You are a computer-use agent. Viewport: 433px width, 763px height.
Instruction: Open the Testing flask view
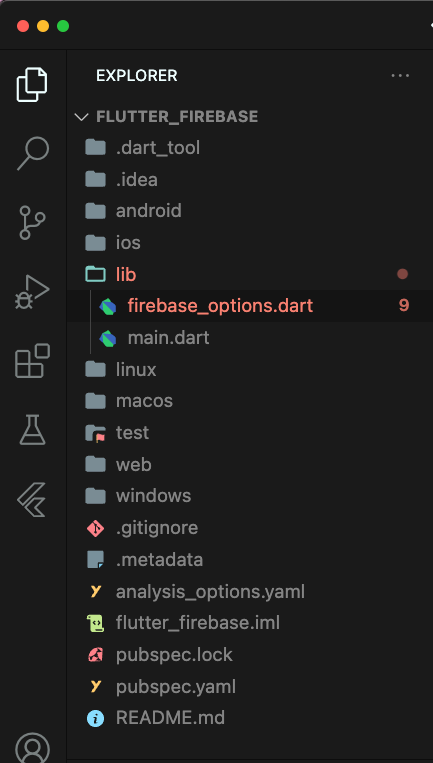tap(33, 430)
